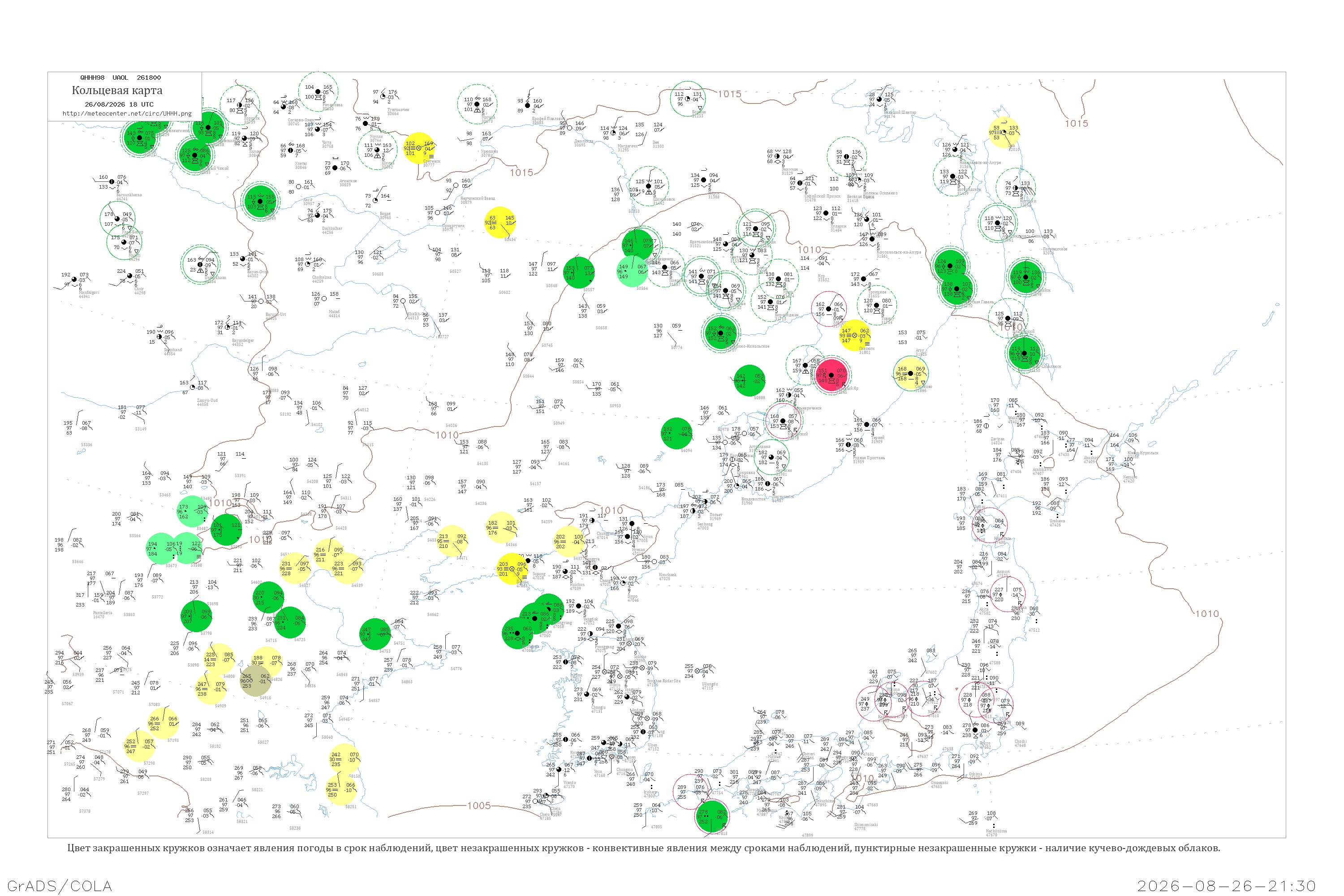Click the "Улеты" station name

click(301, 164)
